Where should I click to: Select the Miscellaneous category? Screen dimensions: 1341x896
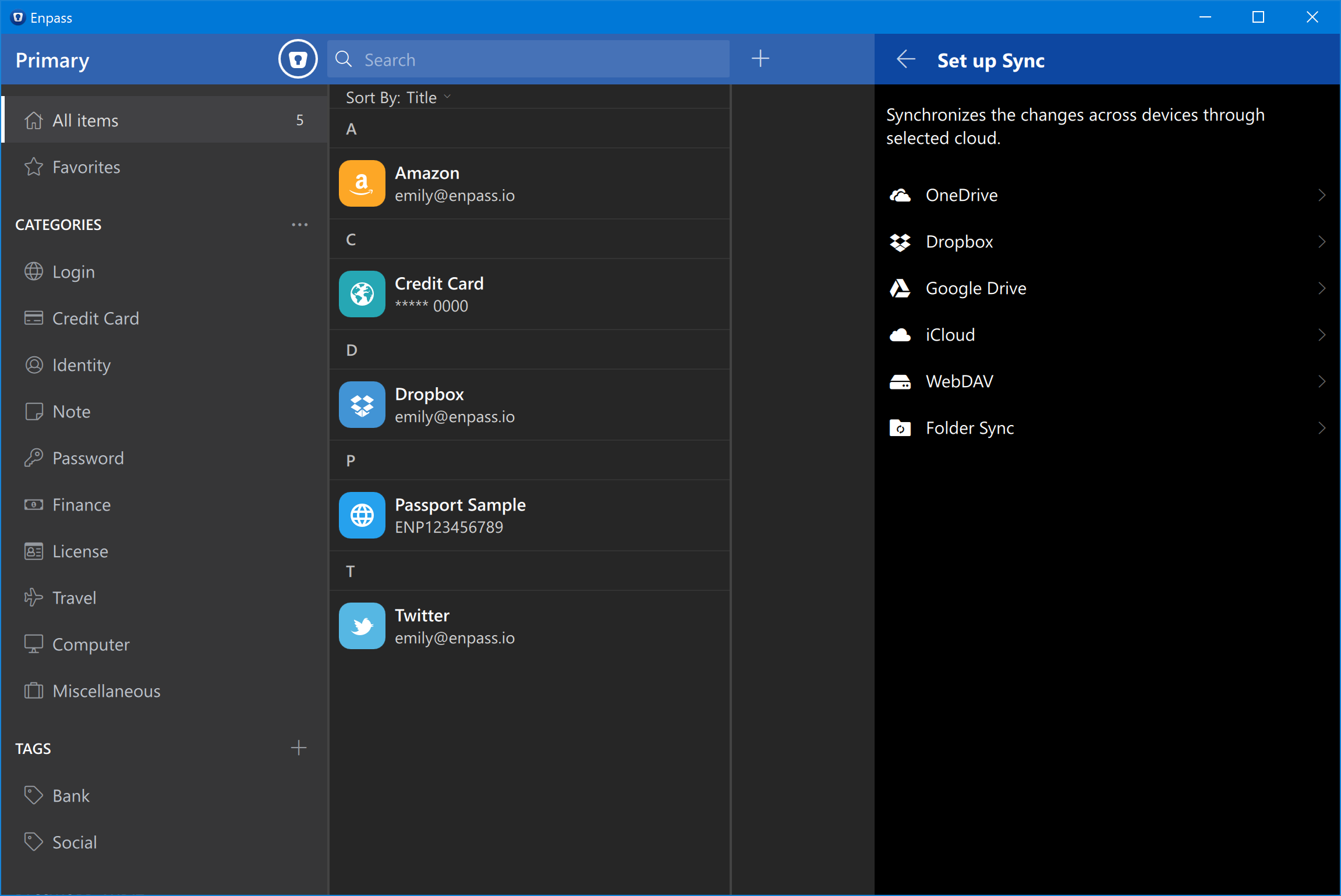pyautogui.click(x=165, y=691)
